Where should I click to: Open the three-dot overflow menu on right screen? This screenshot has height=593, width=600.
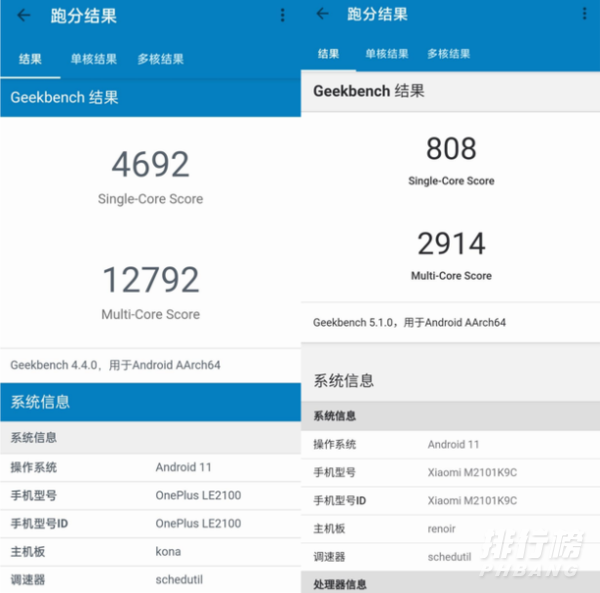coord(584,14)
